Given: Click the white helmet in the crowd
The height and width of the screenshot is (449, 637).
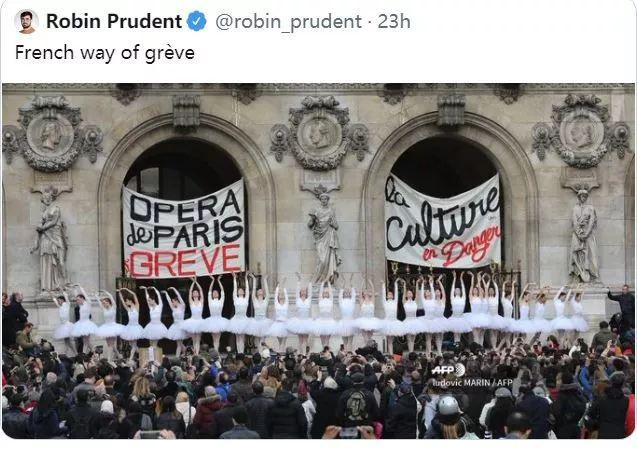Looking at the screenshot, I should [448, 406].
